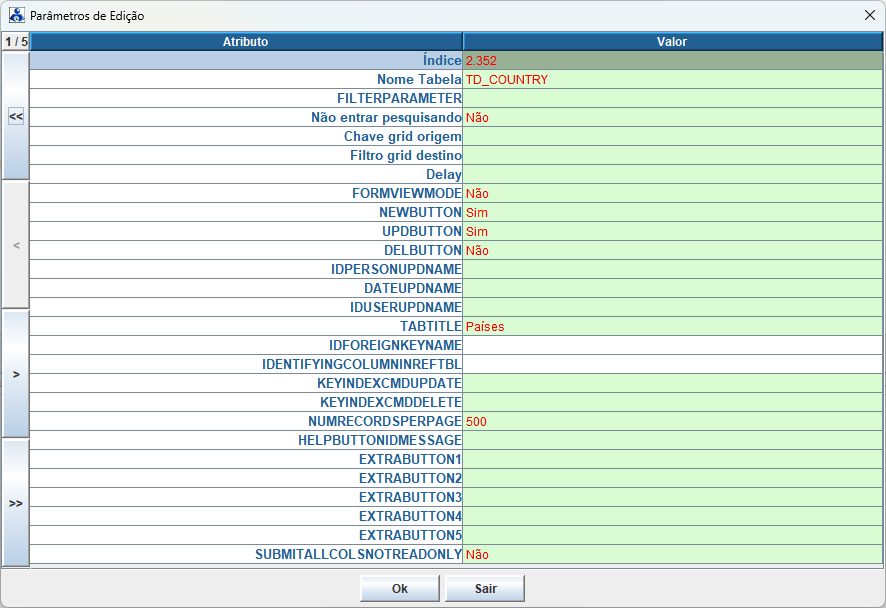886x608 pixels.
Task: Jump to last record using >> button
Action: pyautogui.click(x=16, y=503)
